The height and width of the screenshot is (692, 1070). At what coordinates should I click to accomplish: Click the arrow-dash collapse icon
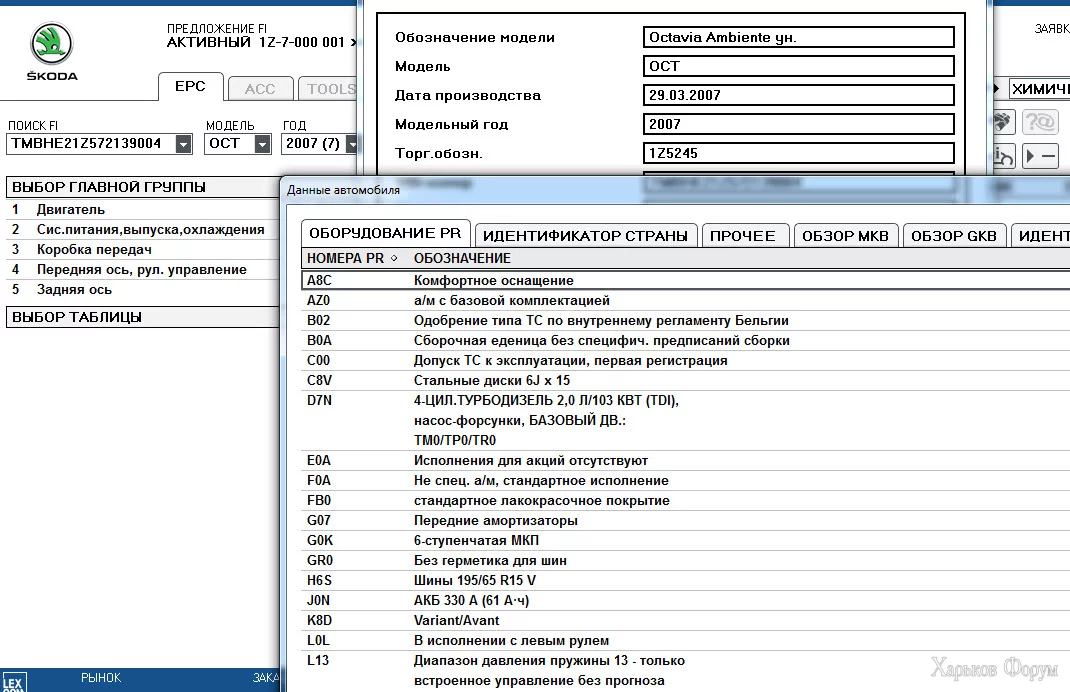point(1041,157)
